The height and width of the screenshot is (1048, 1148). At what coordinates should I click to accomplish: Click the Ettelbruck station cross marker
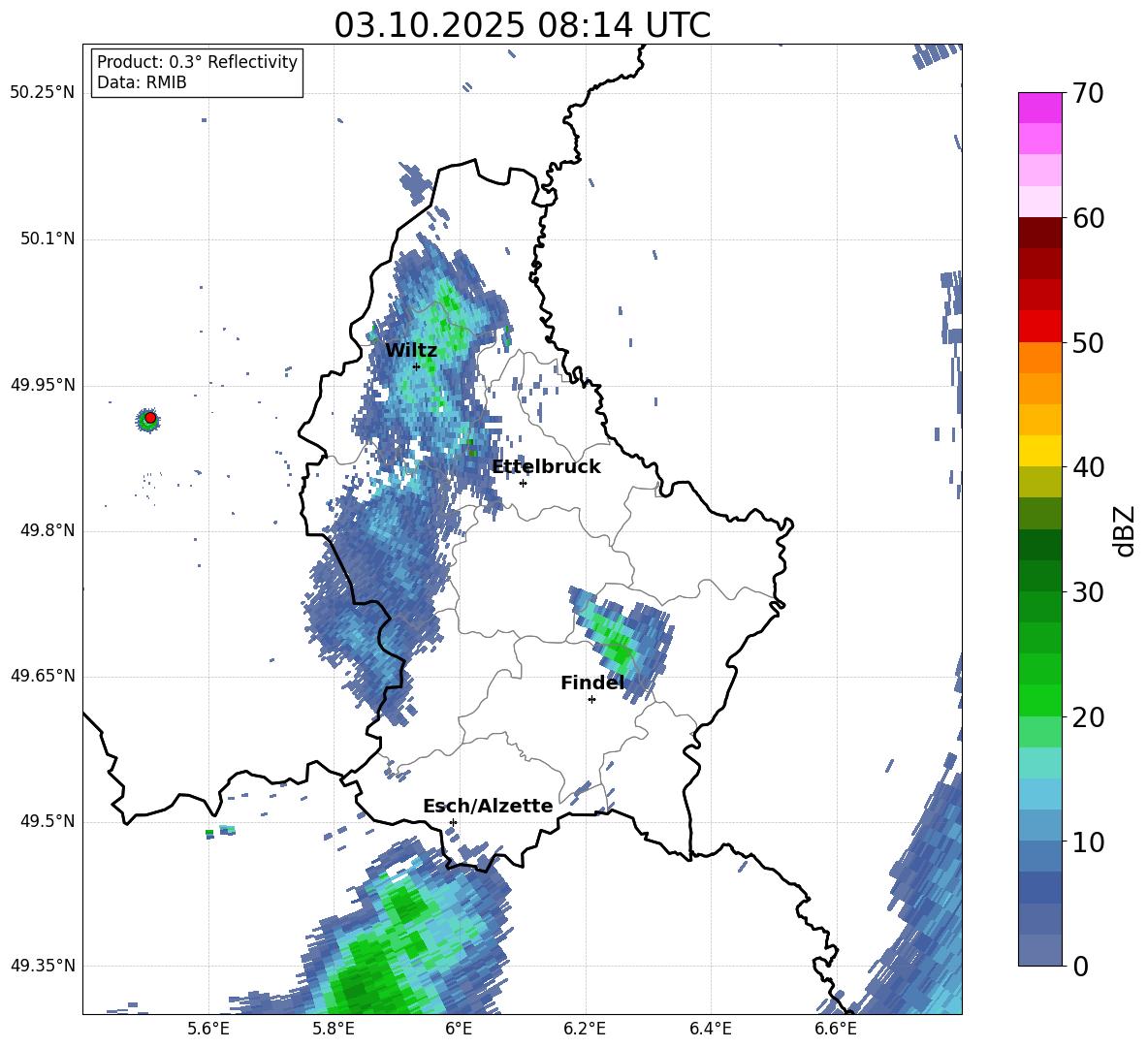523,483
